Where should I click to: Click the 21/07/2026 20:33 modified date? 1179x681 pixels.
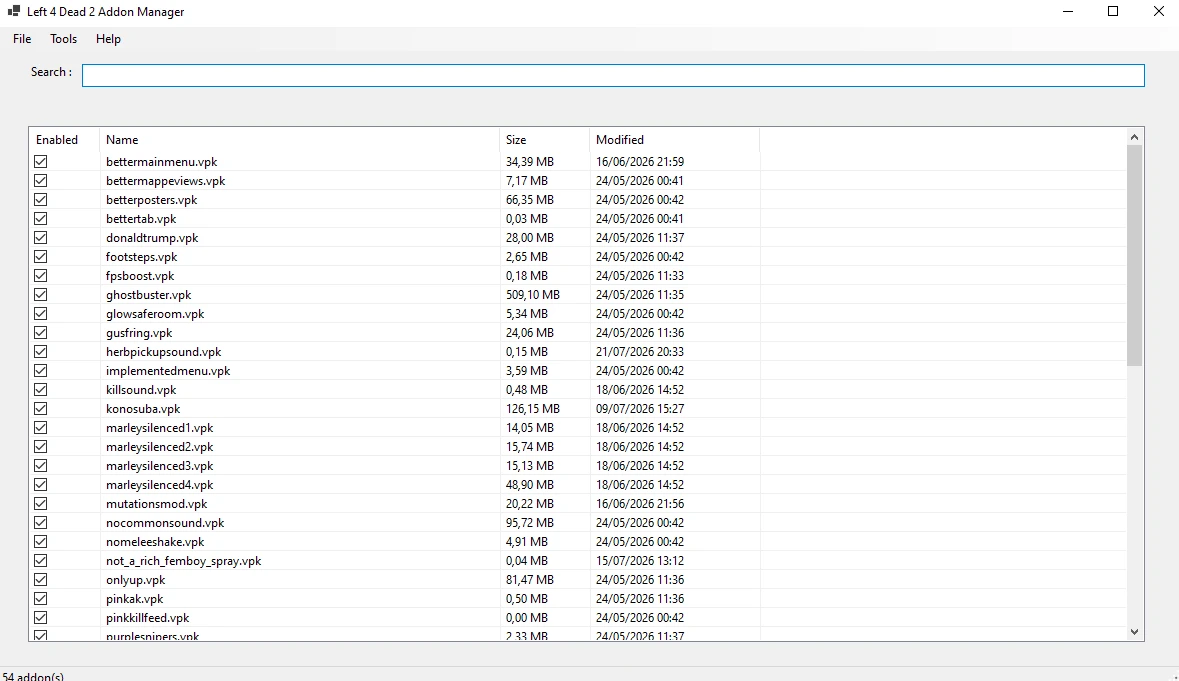click(640, 352)
